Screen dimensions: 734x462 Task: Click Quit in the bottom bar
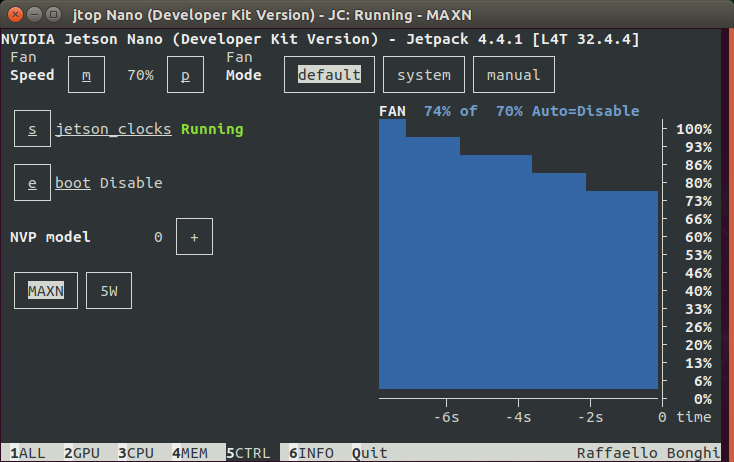(x=370, y=453)
